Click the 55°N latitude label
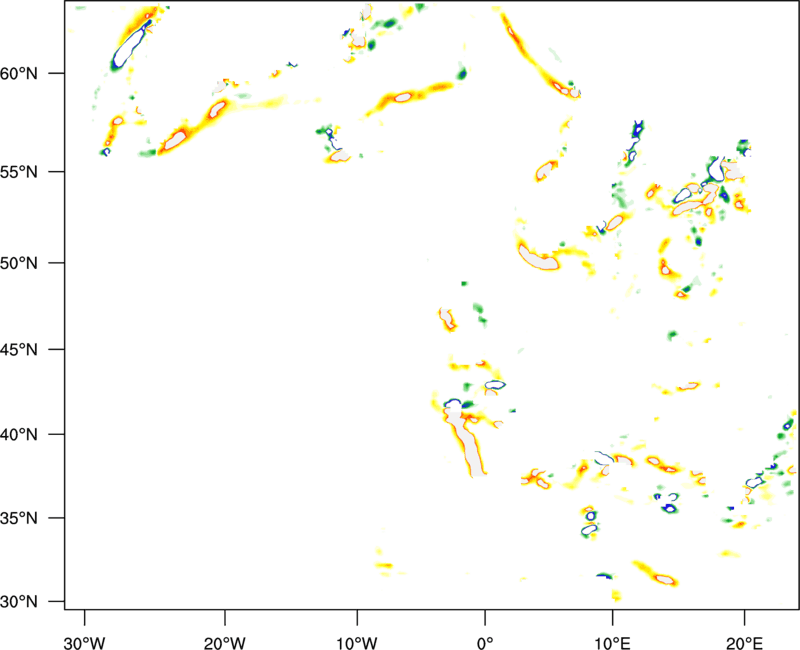Image resolution: width=800 pixels, height=650 pixels. tap(19, 172)
